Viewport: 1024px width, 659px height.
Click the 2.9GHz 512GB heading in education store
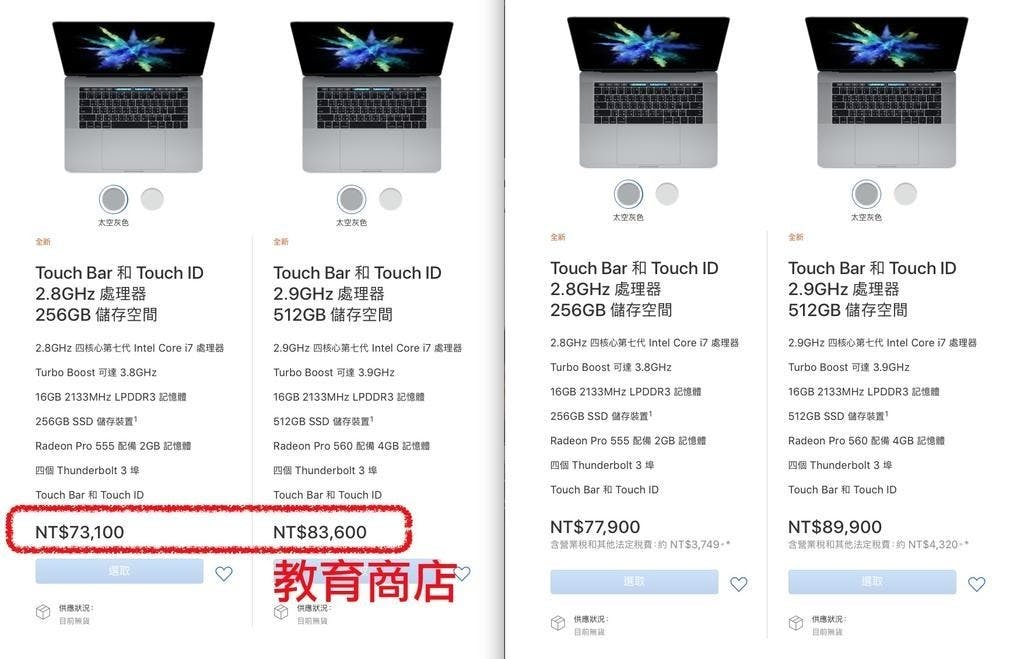pos(357,294)
